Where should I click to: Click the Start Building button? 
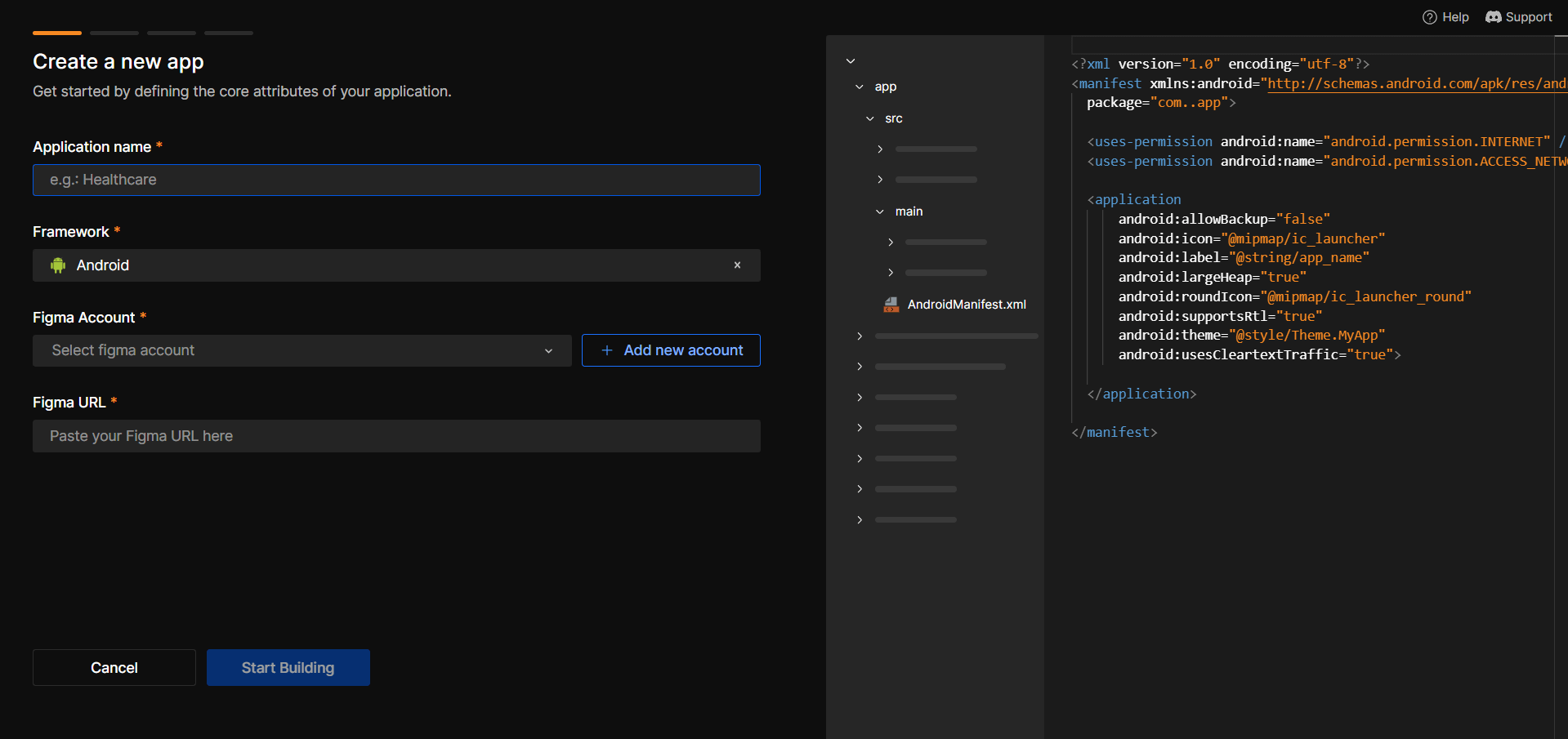coord(288,667)
